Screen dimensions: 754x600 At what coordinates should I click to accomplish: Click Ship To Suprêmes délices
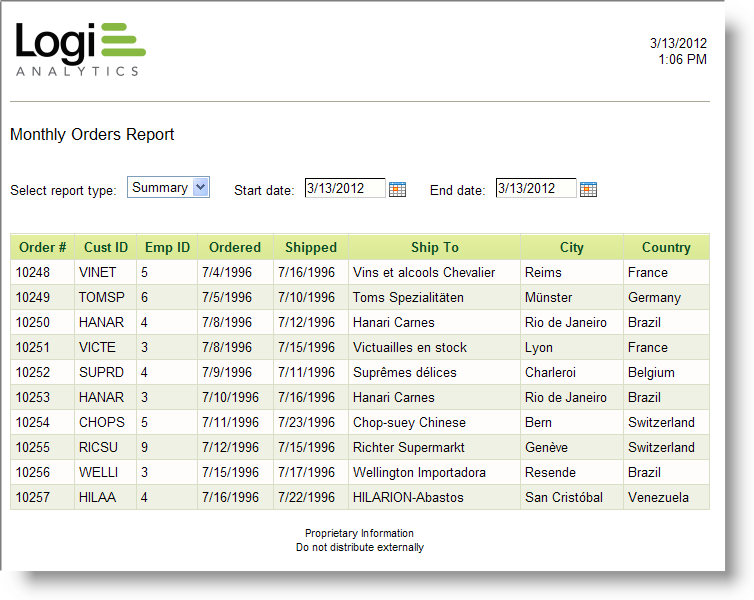pos(404,372)
